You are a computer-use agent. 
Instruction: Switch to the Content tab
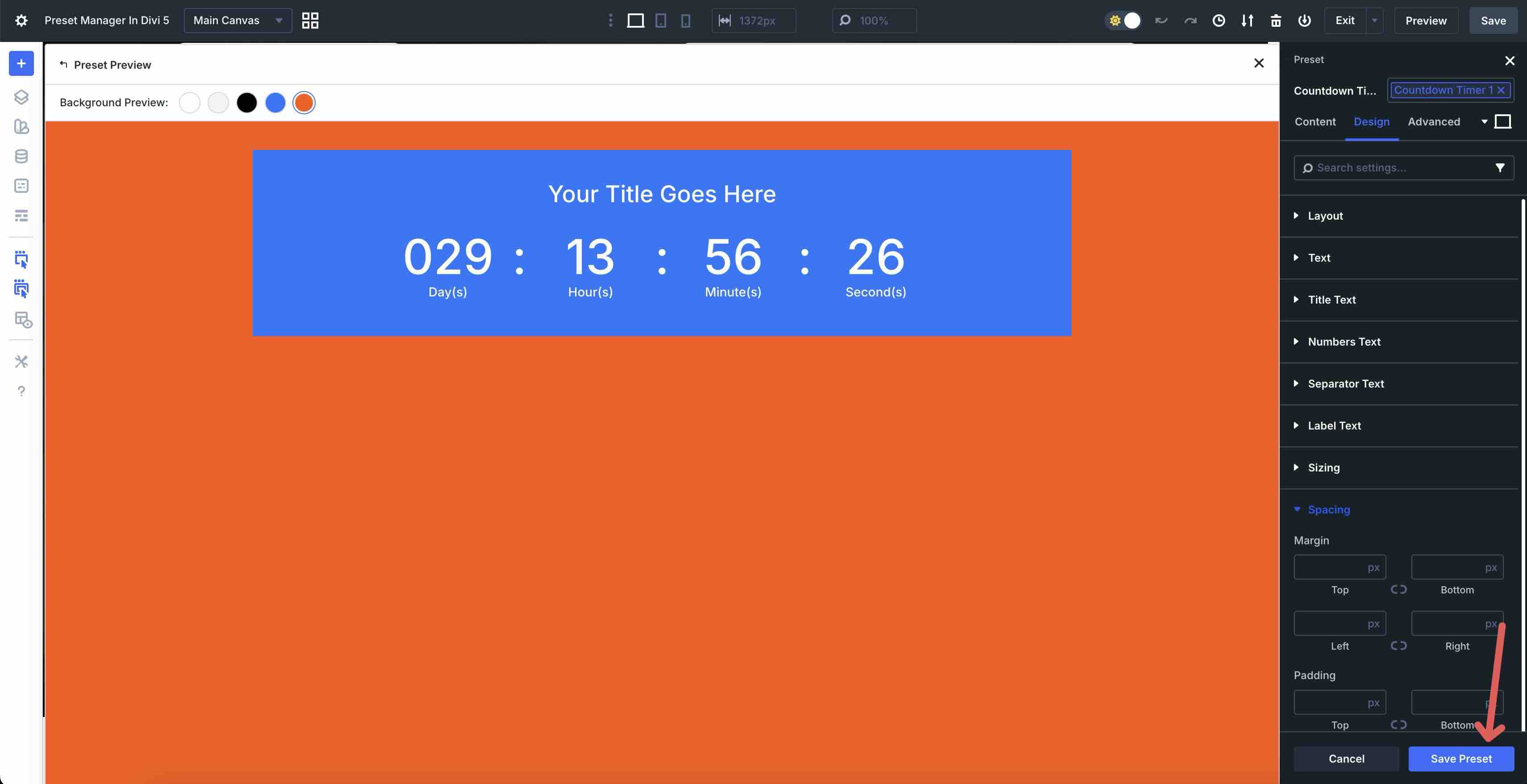[1315, 121]
